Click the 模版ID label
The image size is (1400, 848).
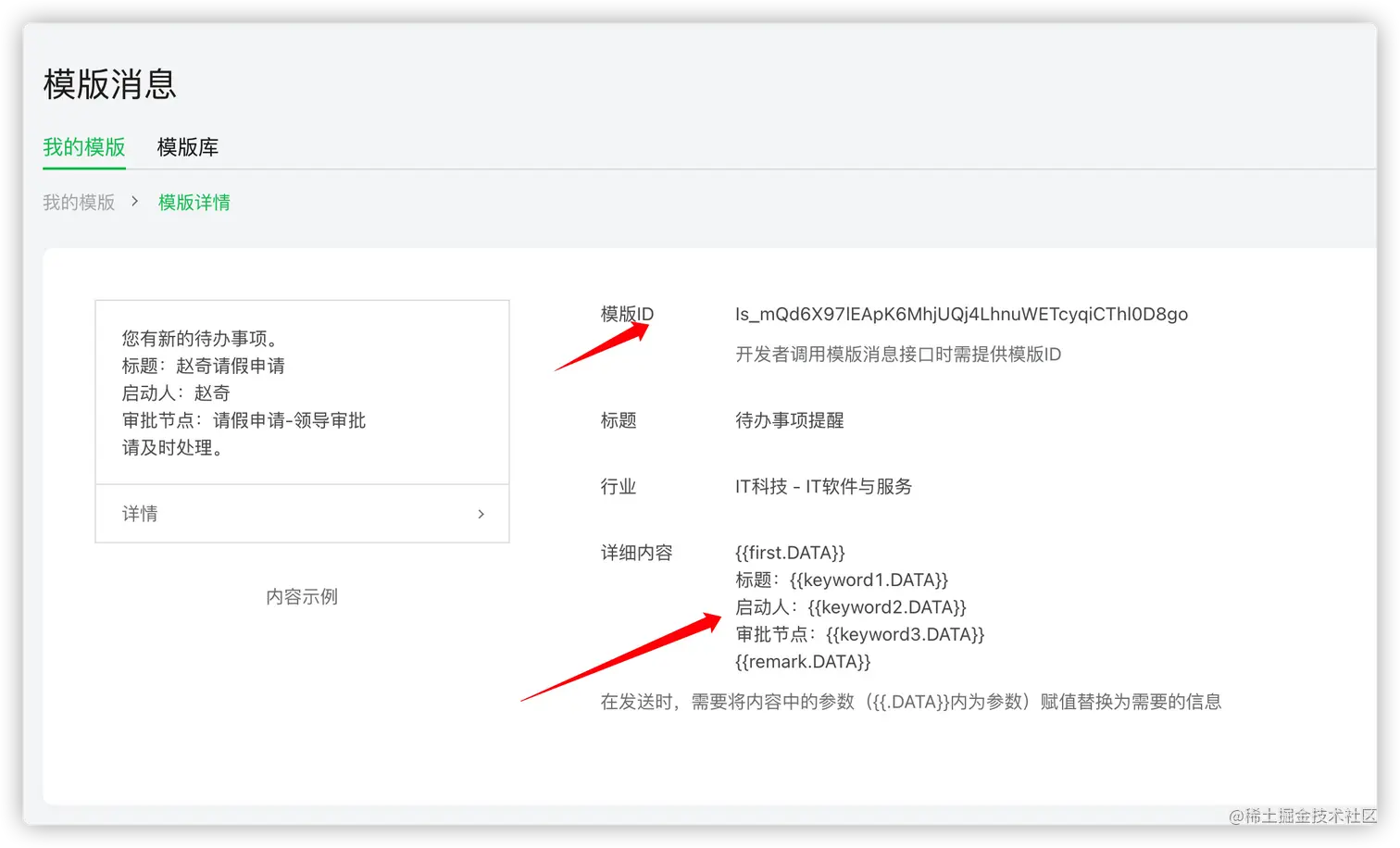pos(627,314)
